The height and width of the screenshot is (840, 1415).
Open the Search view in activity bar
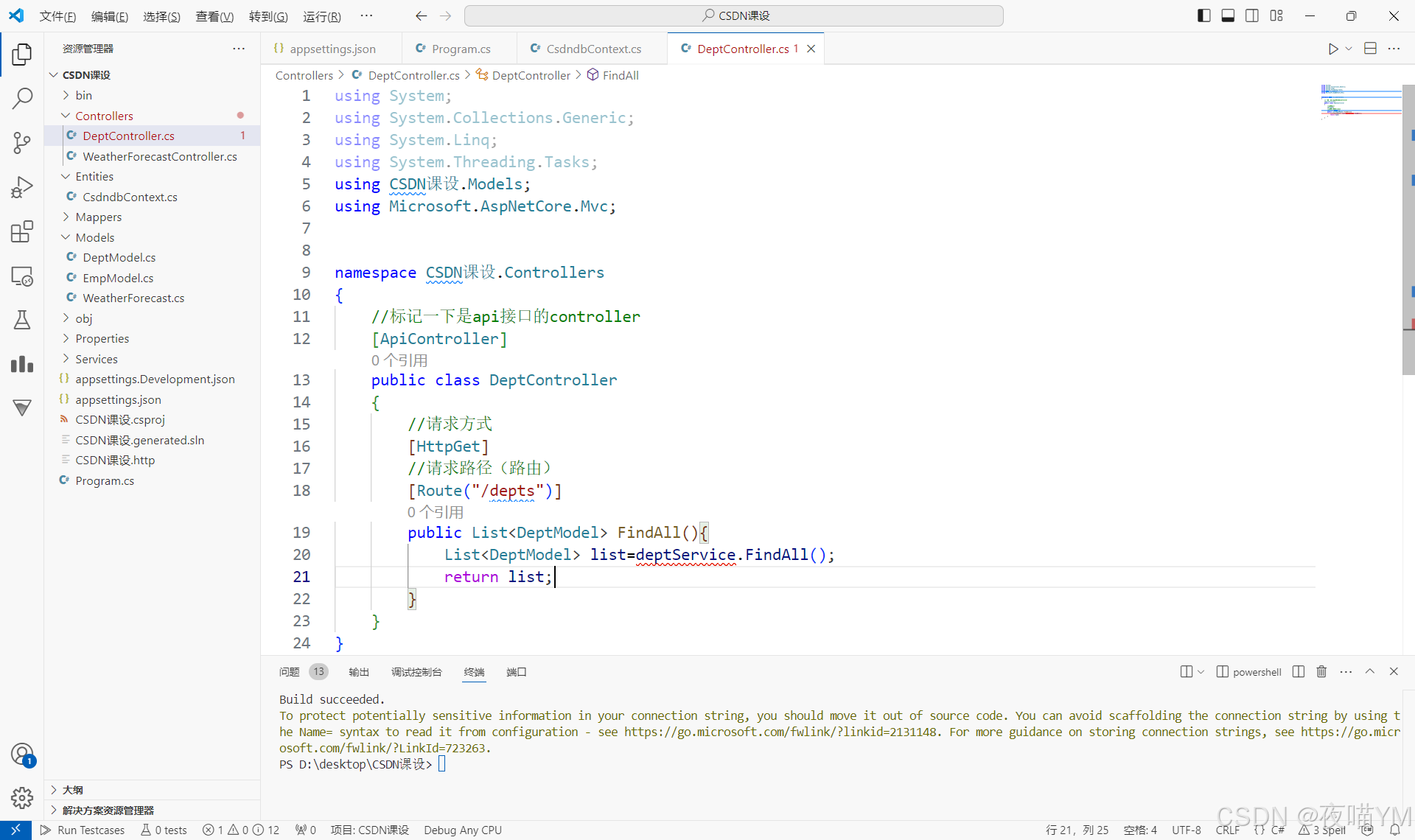[x=22, y=98]
